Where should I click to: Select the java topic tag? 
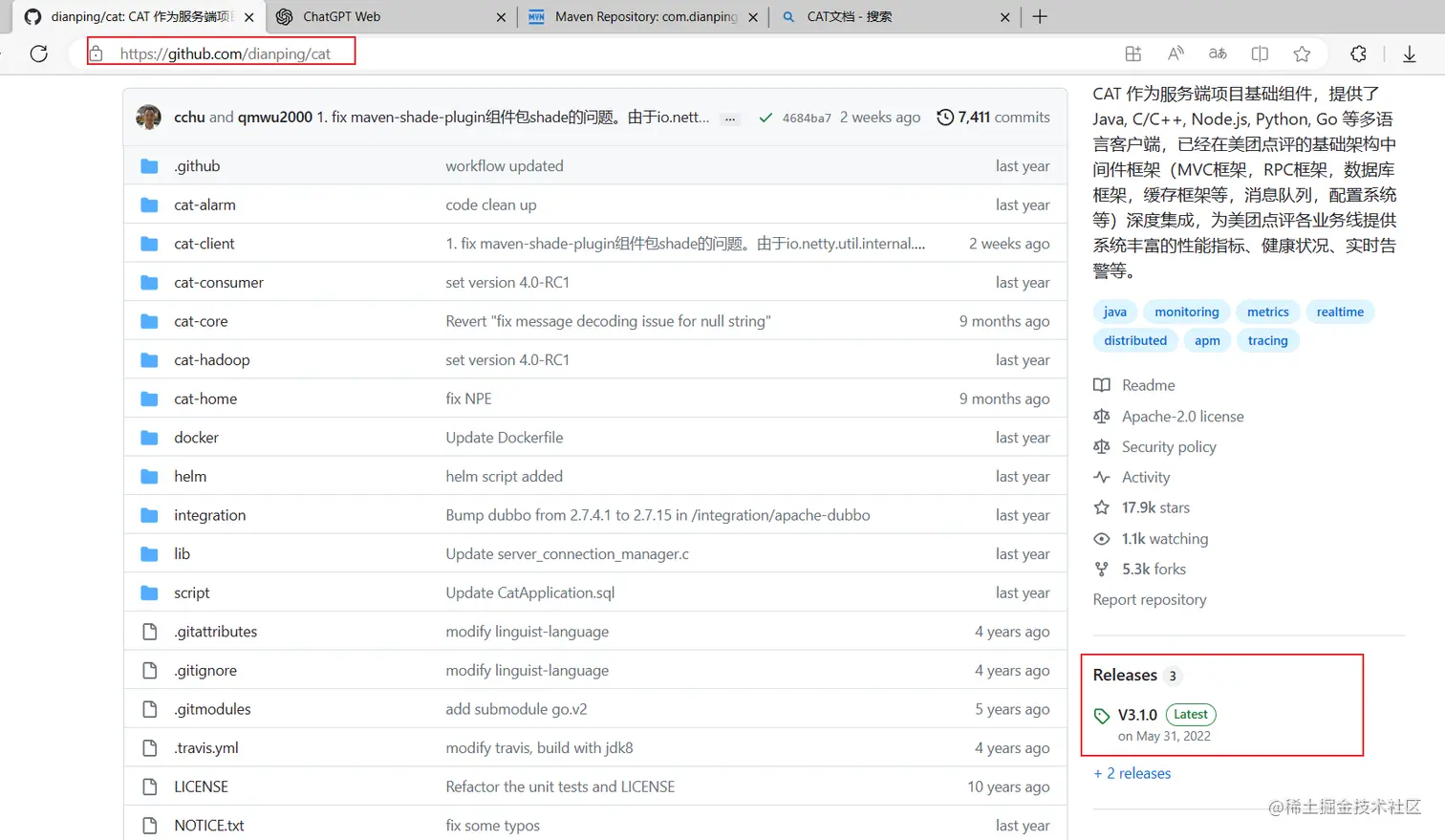point(1114,312)
